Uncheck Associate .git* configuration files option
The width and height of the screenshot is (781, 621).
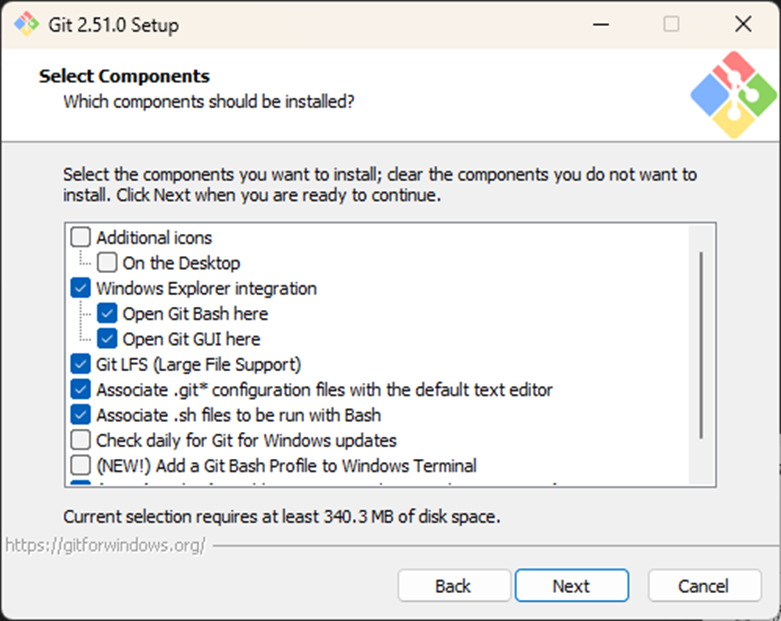81,390
